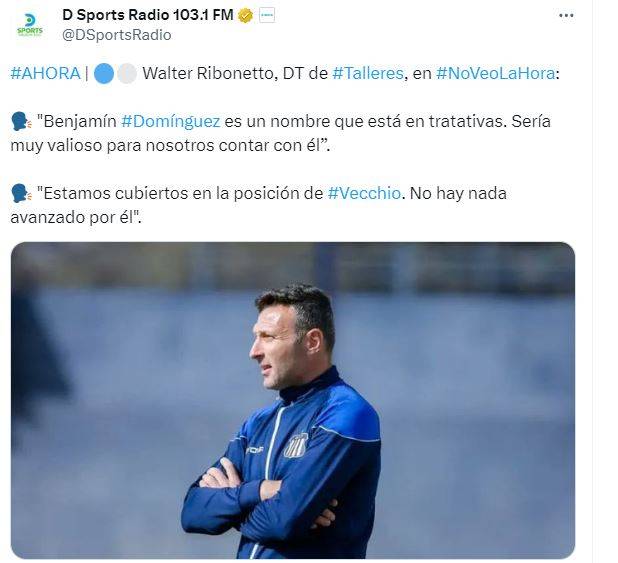This screenshot has height=563, width=618.
Task: Click the speaking head emoji before "Estamos cubiertos"
Action: (x=21, y=194)
